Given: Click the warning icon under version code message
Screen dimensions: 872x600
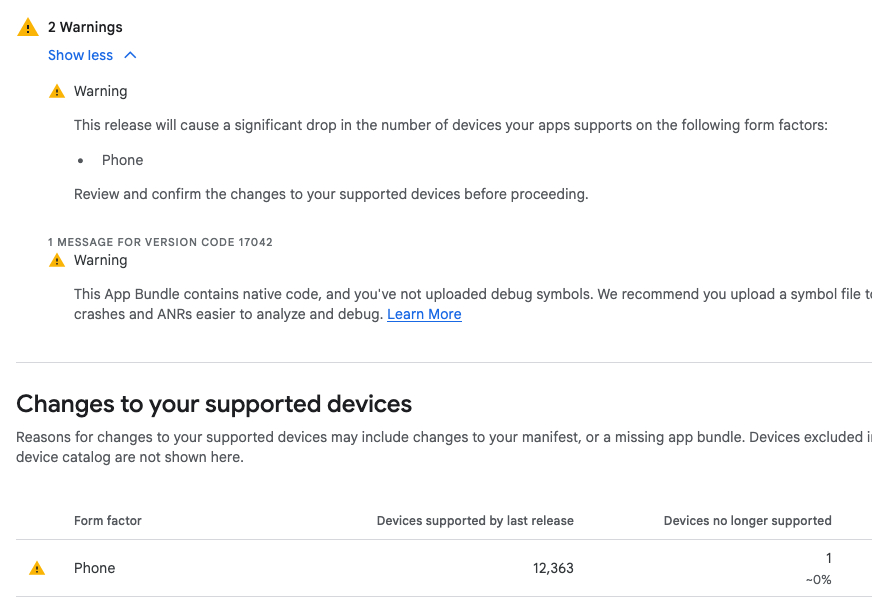Looking at the screenshot, I should pos(57,260).
